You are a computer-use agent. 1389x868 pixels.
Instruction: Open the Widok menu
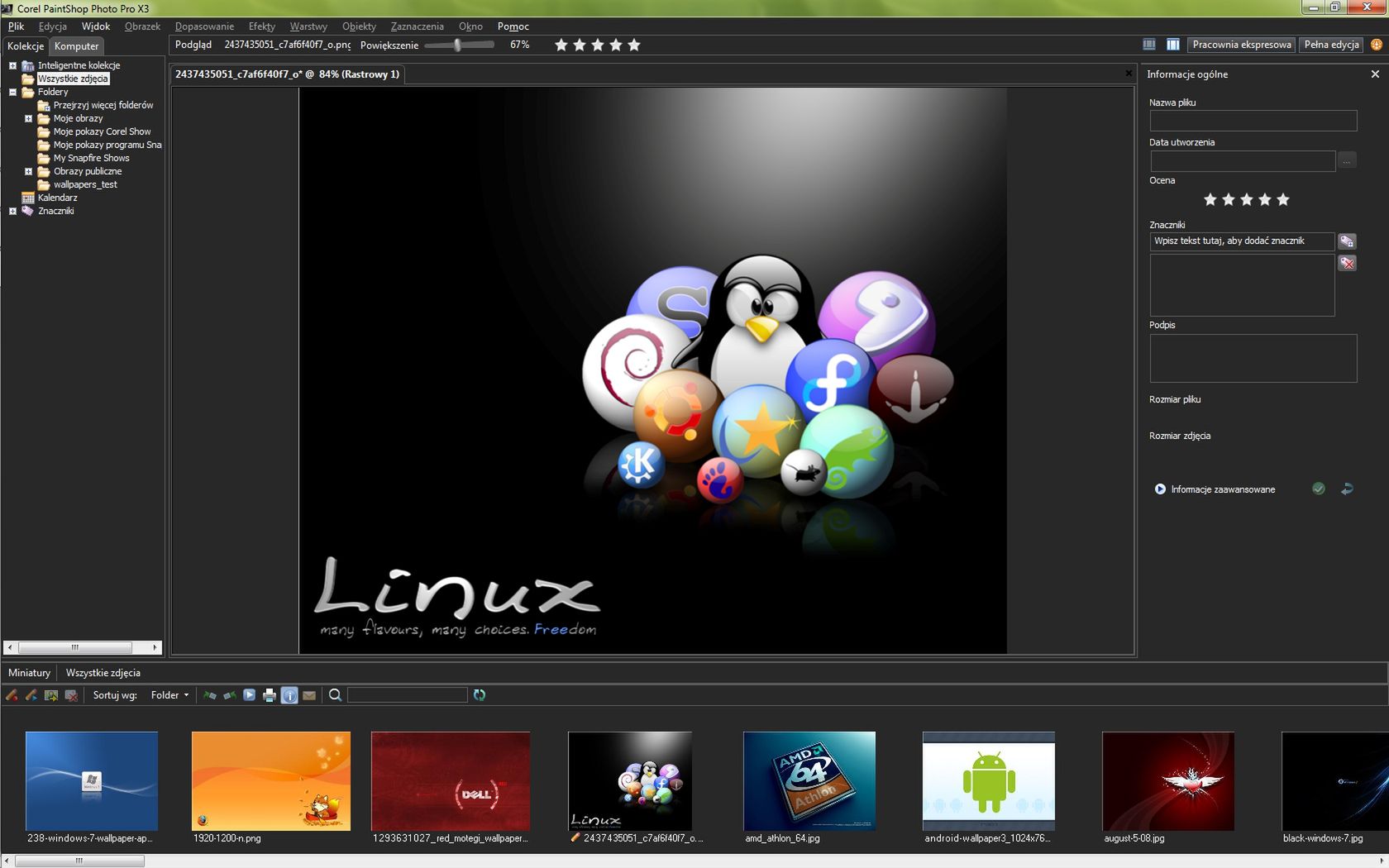pos(96,26)
